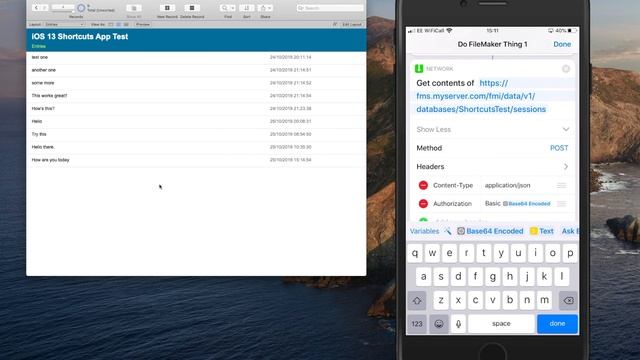This screenshot has width=640, height=360.
Task: Open the Layout Entries dropdown
Action: coord(64,24)
